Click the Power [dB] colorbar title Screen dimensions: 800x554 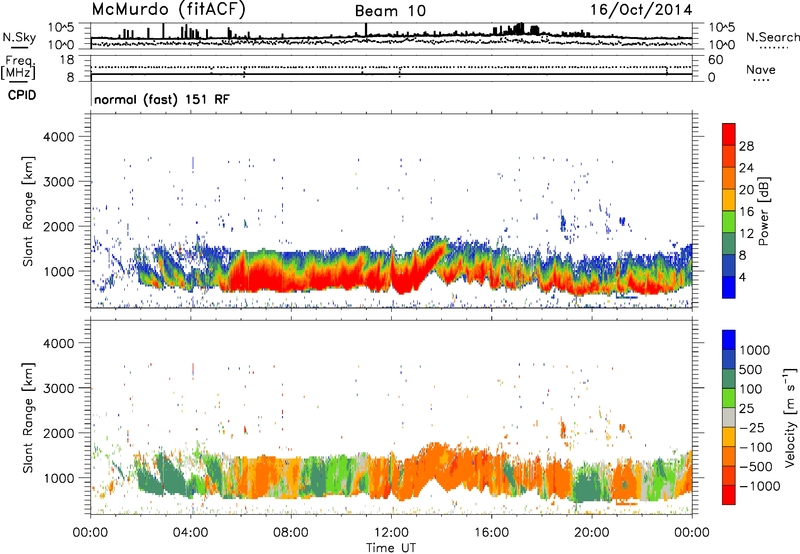pyautogui.click(x=764, y=211)
